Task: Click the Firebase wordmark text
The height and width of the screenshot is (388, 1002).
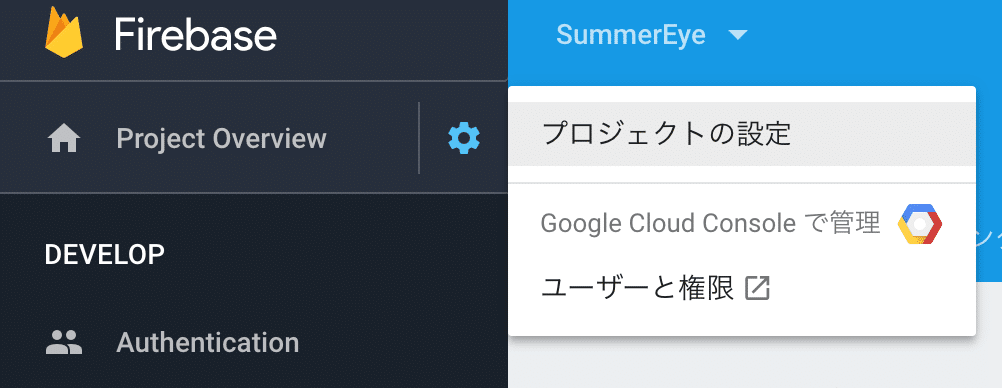Action: [196, 35]
